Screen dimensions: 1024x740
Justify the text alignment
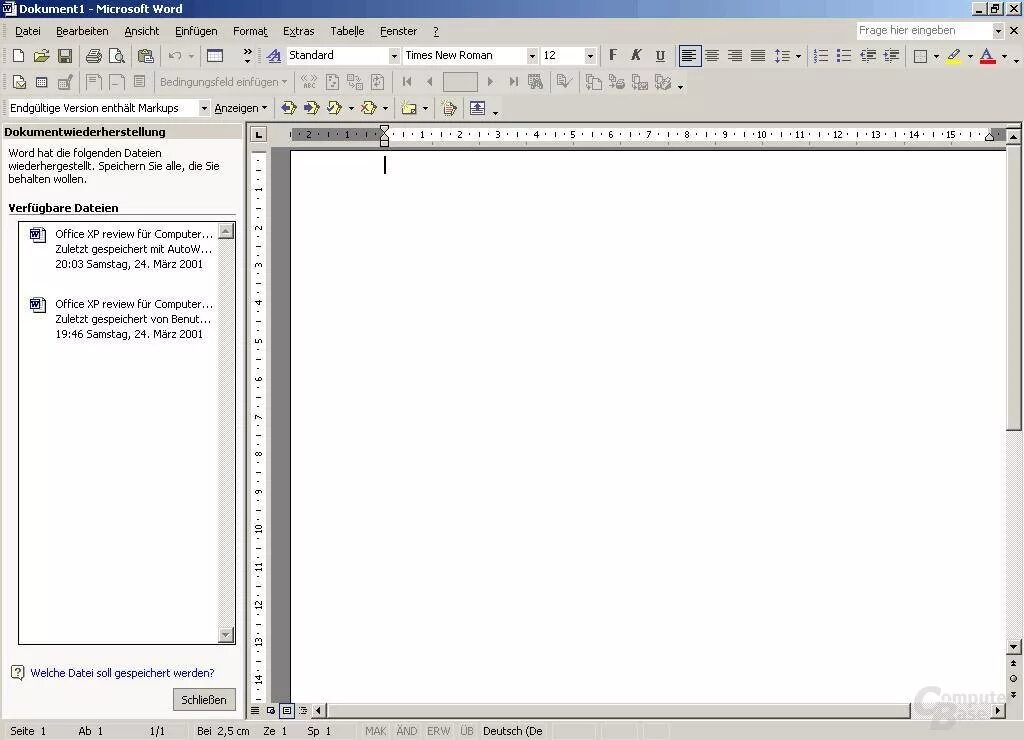(758, 56)
